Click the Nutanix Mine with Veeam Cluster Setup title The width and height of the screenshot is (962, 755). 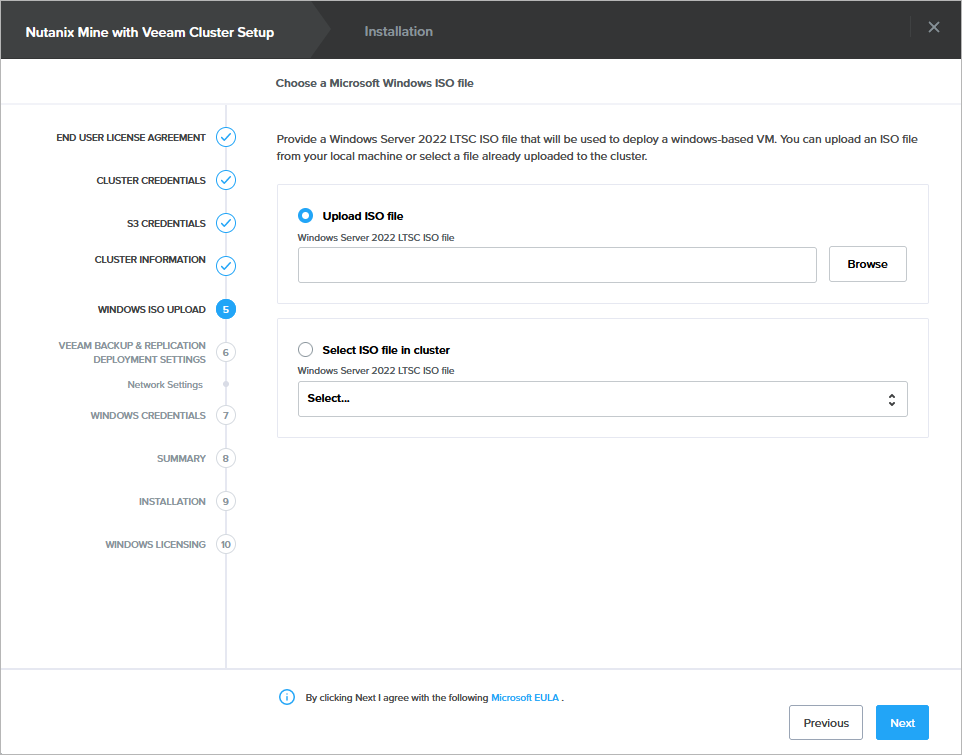(x=150, y=32)
